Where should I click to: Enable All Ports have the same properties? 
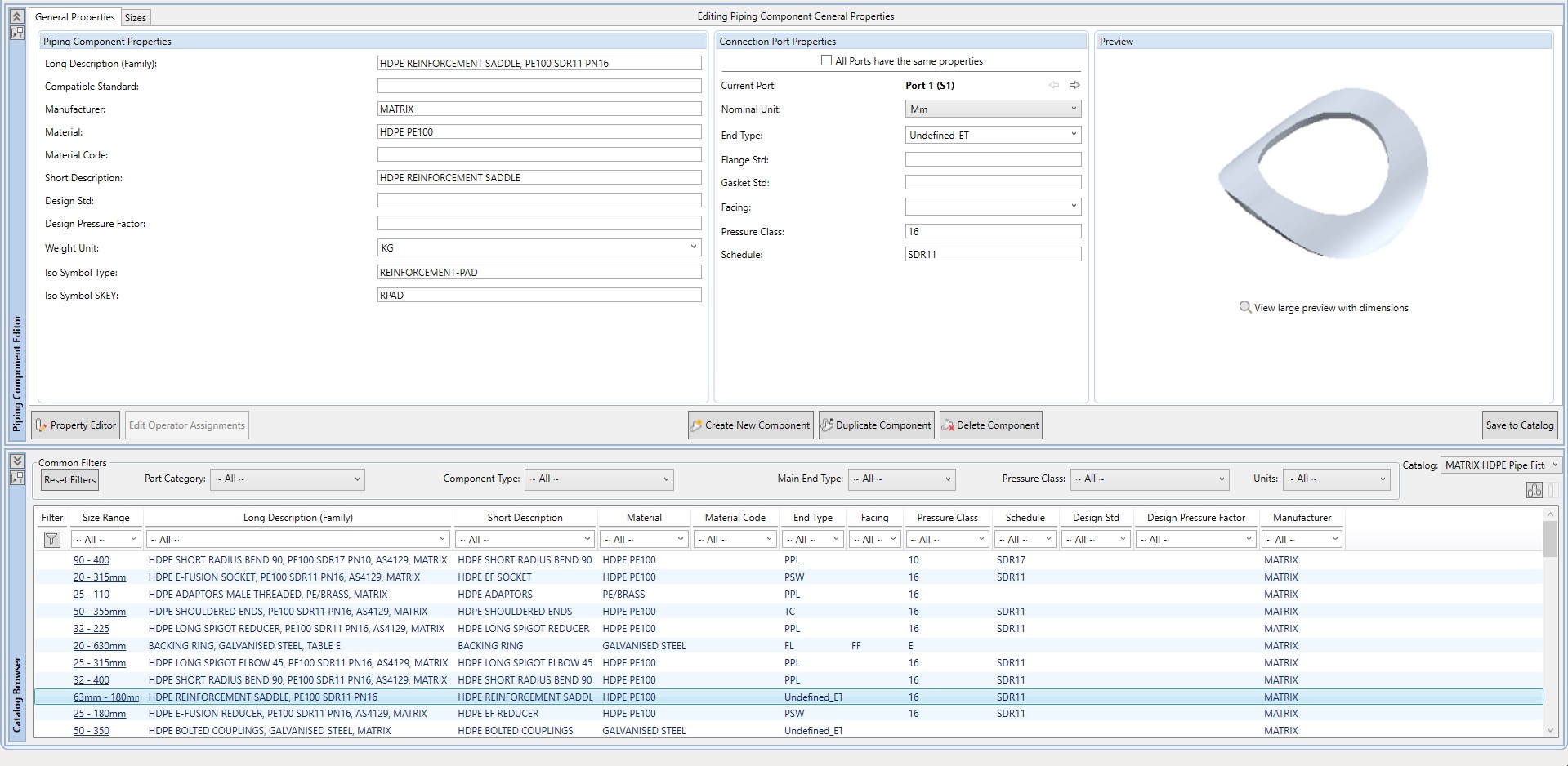(826, 60)
